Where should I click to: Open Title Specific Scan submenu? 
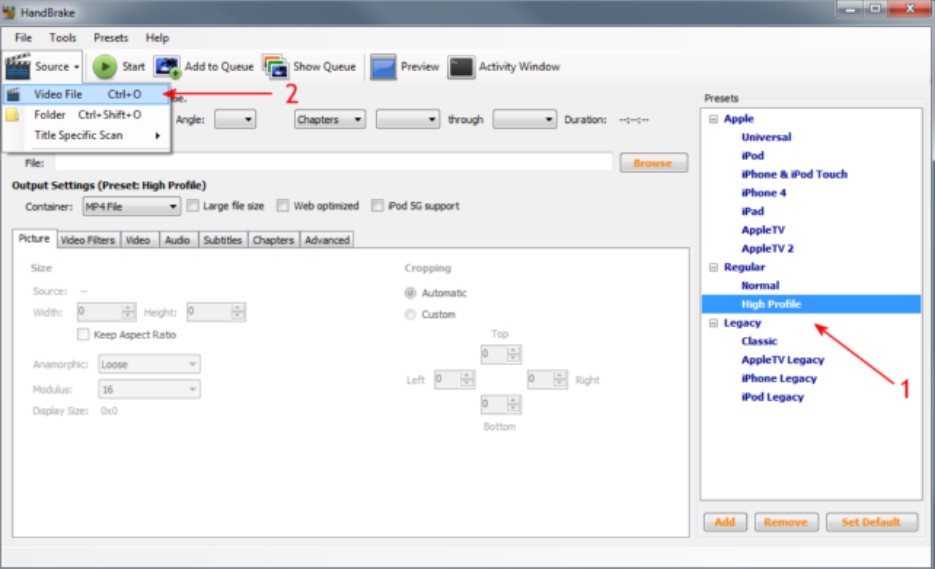click(x=87, y=135)
